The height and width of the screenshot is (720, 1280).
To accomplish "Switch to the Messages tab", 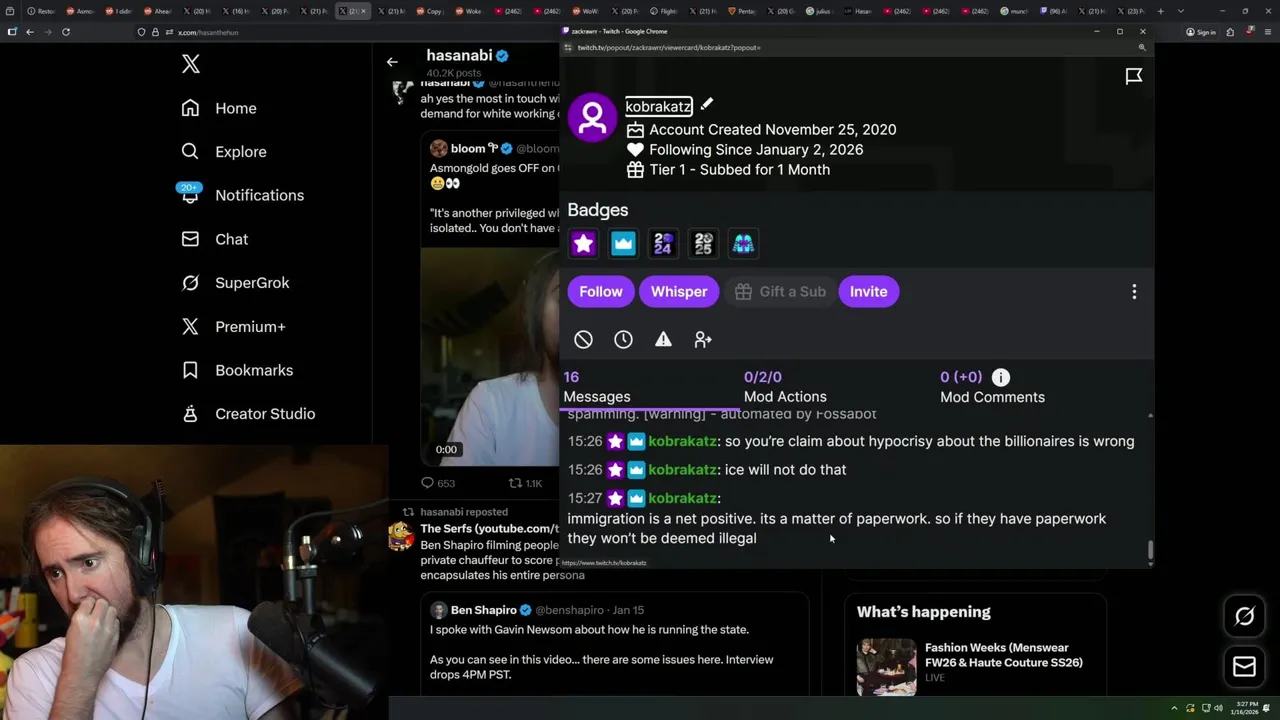I will coord(597,387).
